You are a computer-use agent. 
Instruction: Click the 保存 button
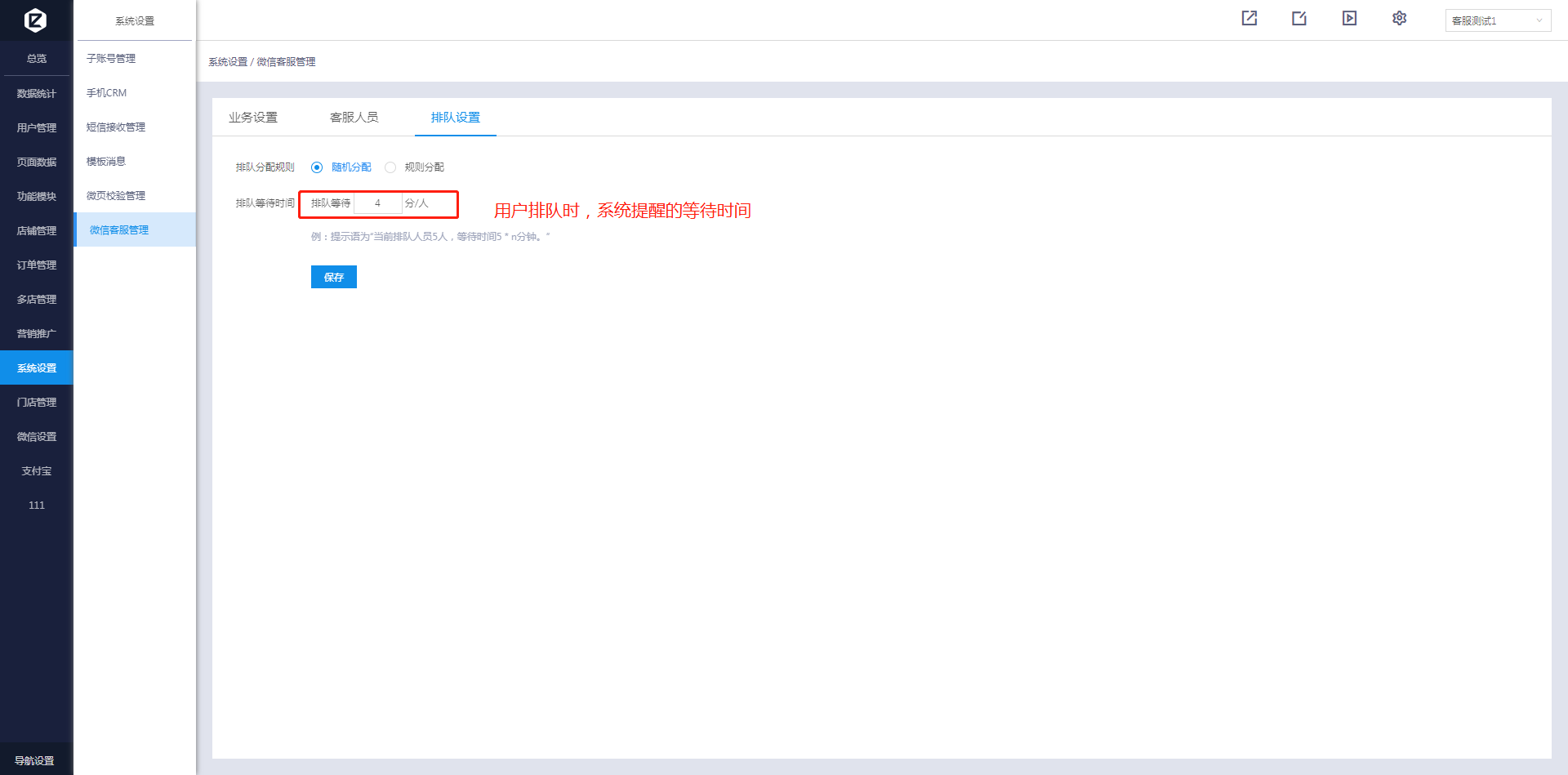pyautogui.click(x=333, y=277)
